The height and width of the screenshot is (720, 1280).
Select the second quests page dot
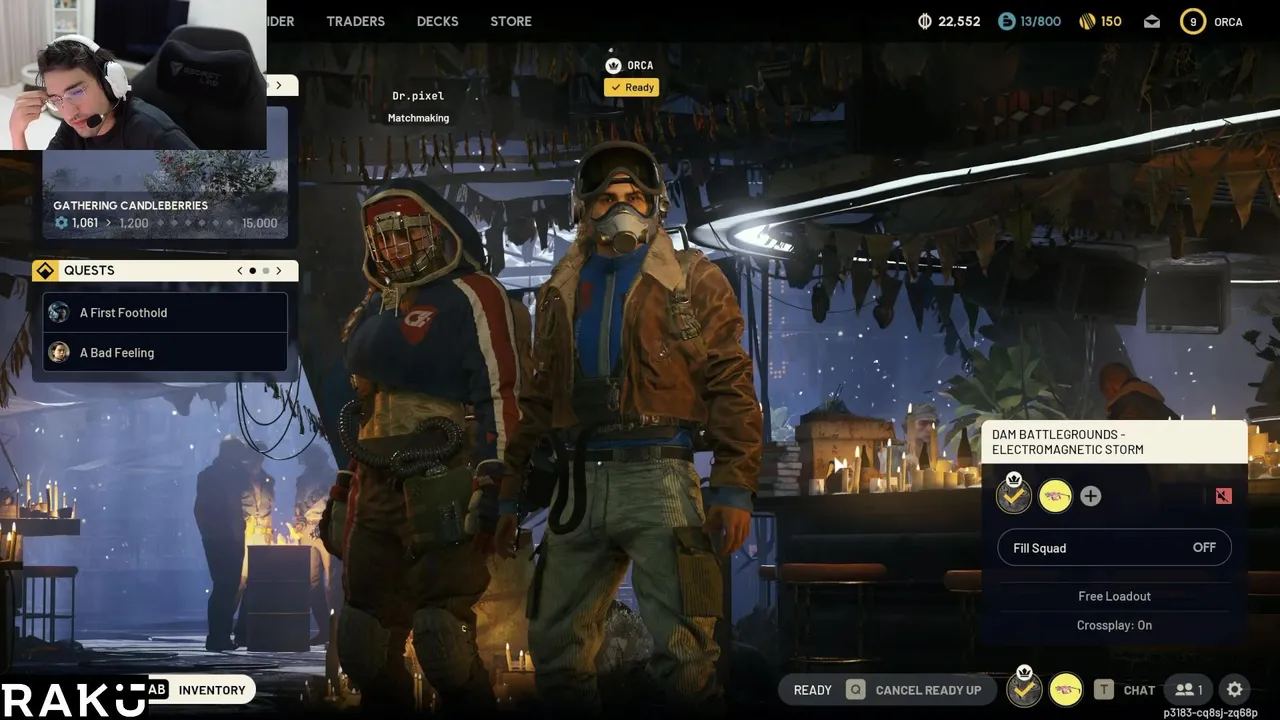tap(265, 271)
